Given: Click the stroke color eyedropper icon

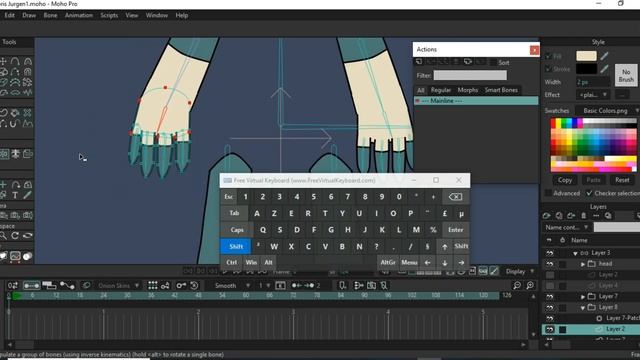Looking at the screenshot, I should (604, 69).
